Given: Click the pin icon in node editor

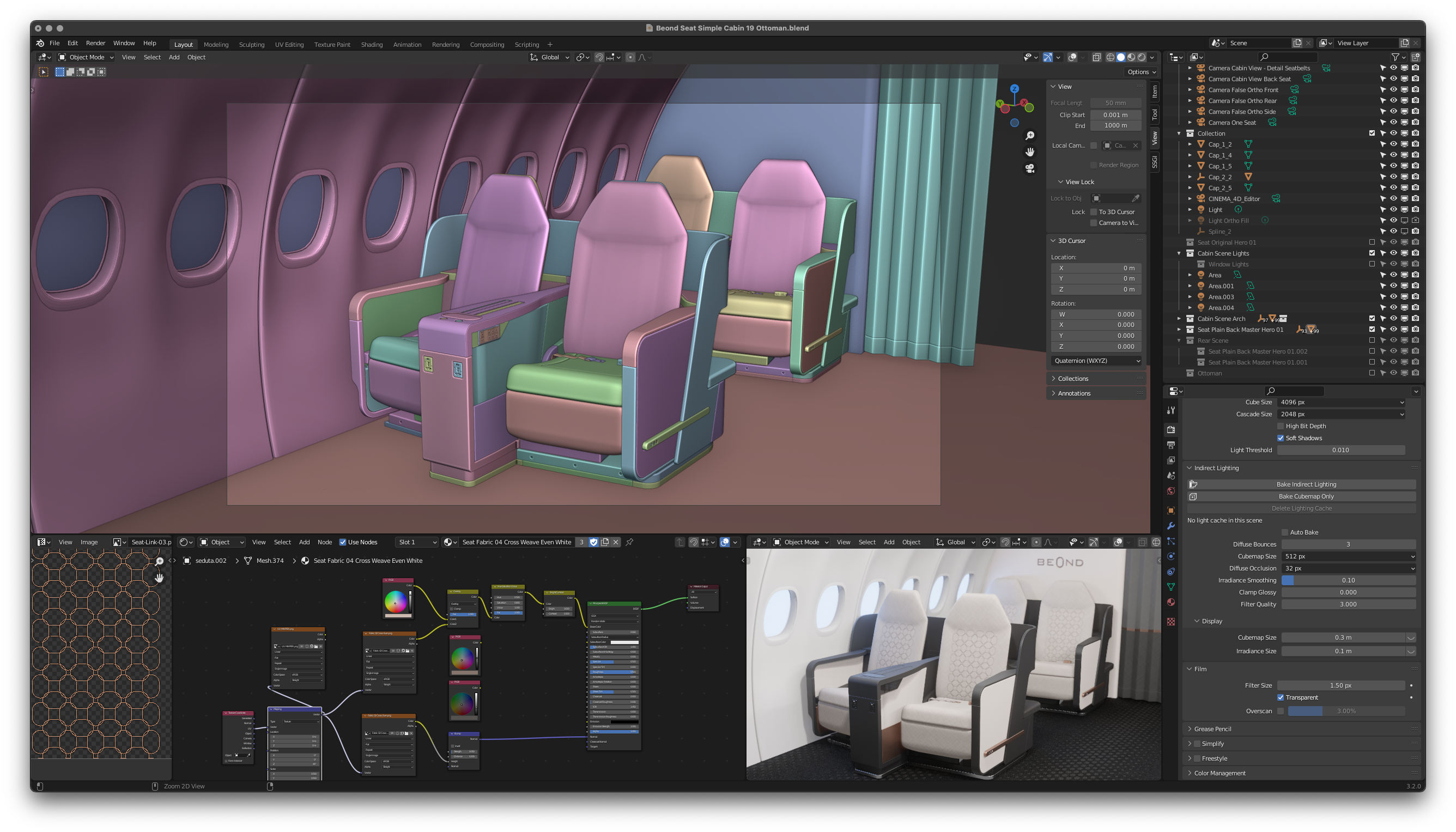Looking at the screenshot, I should click(629, 542).
